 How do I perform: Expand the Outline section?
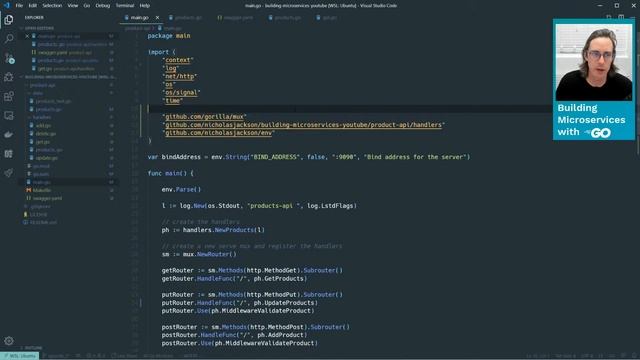point(33,348)
